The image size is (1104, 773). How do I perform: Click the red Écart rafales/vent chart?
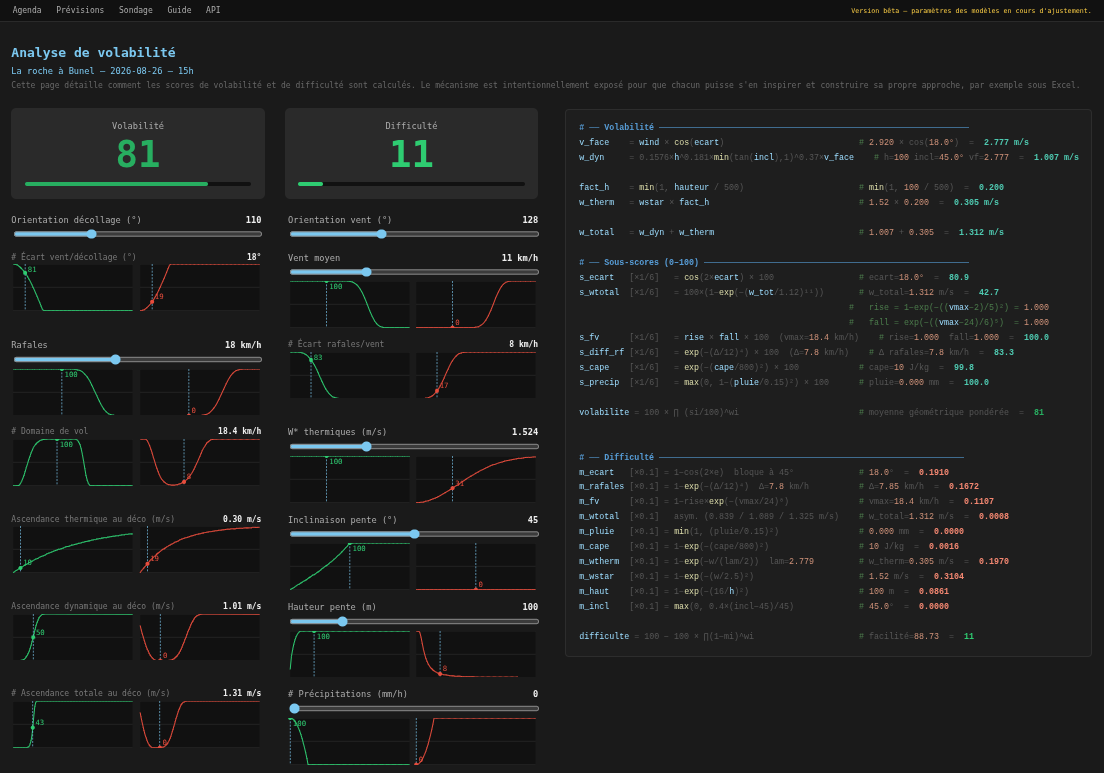coord(476,375)
